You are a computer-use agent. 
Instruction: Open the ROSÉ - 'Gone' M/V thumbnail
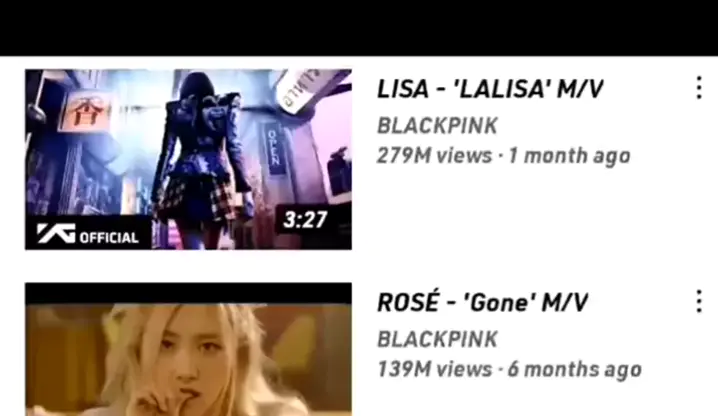coord(188,350)
